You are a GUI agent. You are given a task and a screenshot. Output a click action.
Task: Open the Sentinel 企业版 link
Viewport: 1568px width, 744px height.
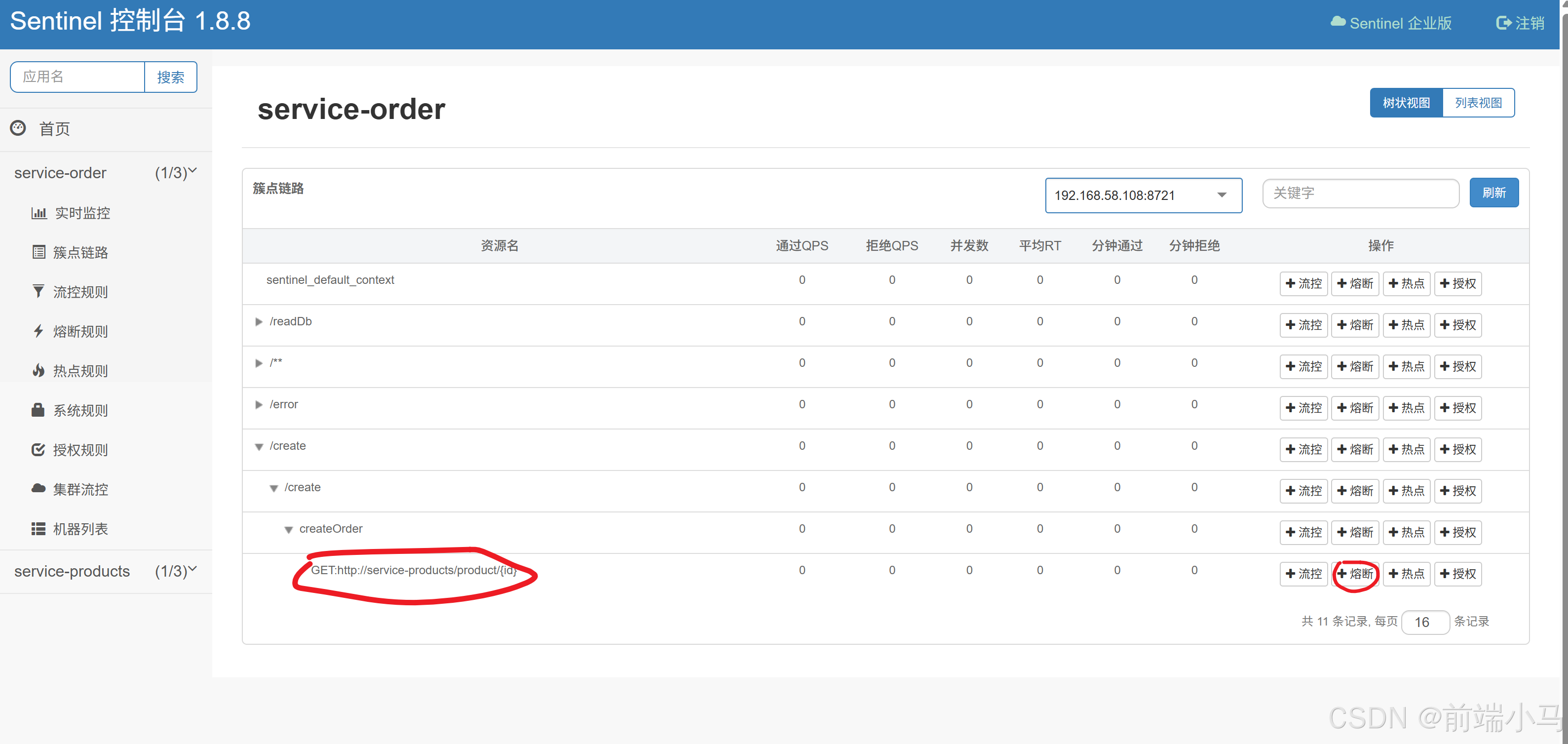pos(1391,23)
